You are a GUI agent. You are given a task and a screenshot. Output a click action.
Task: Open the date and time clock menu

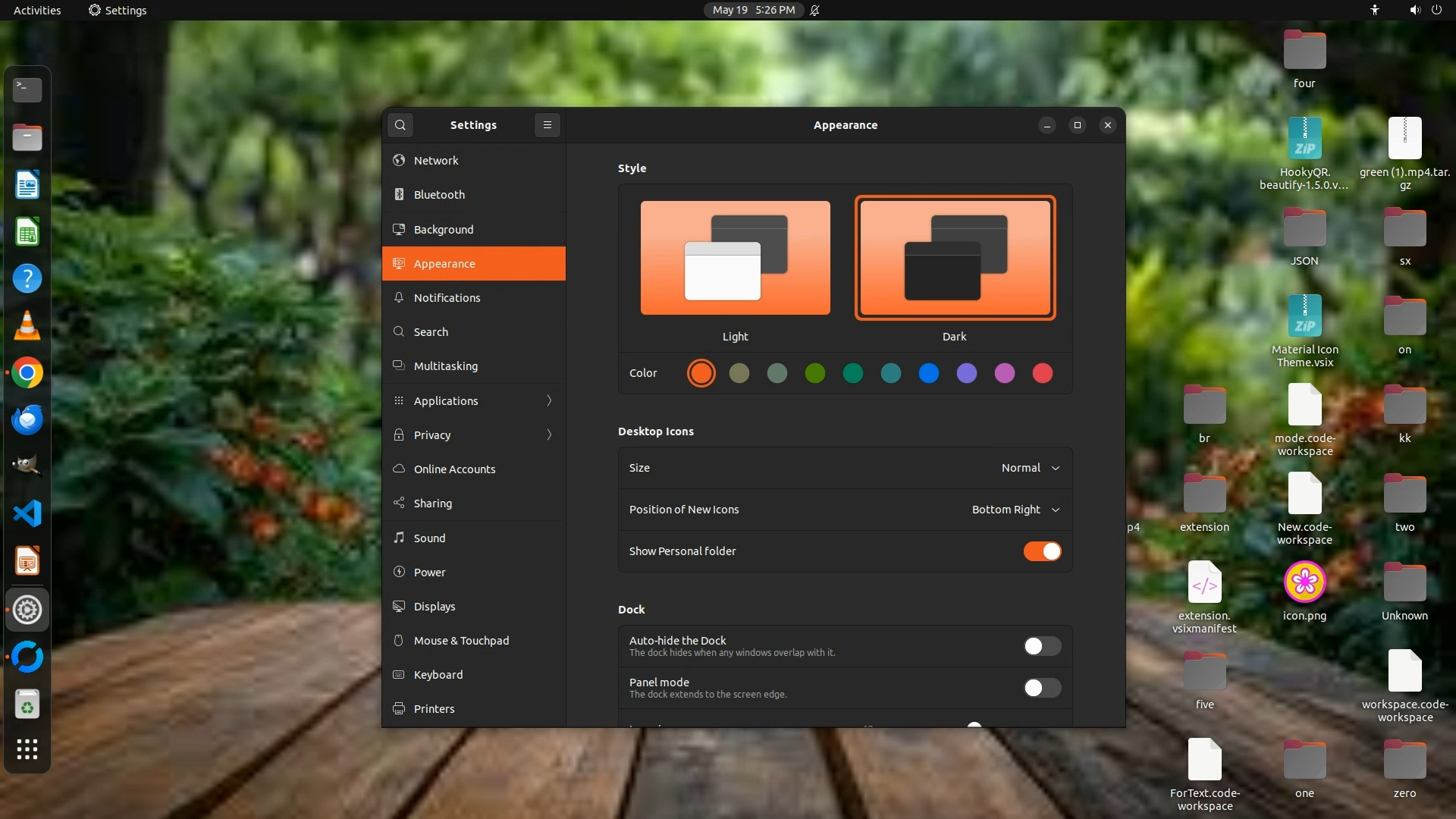click(x=753, y=10)
